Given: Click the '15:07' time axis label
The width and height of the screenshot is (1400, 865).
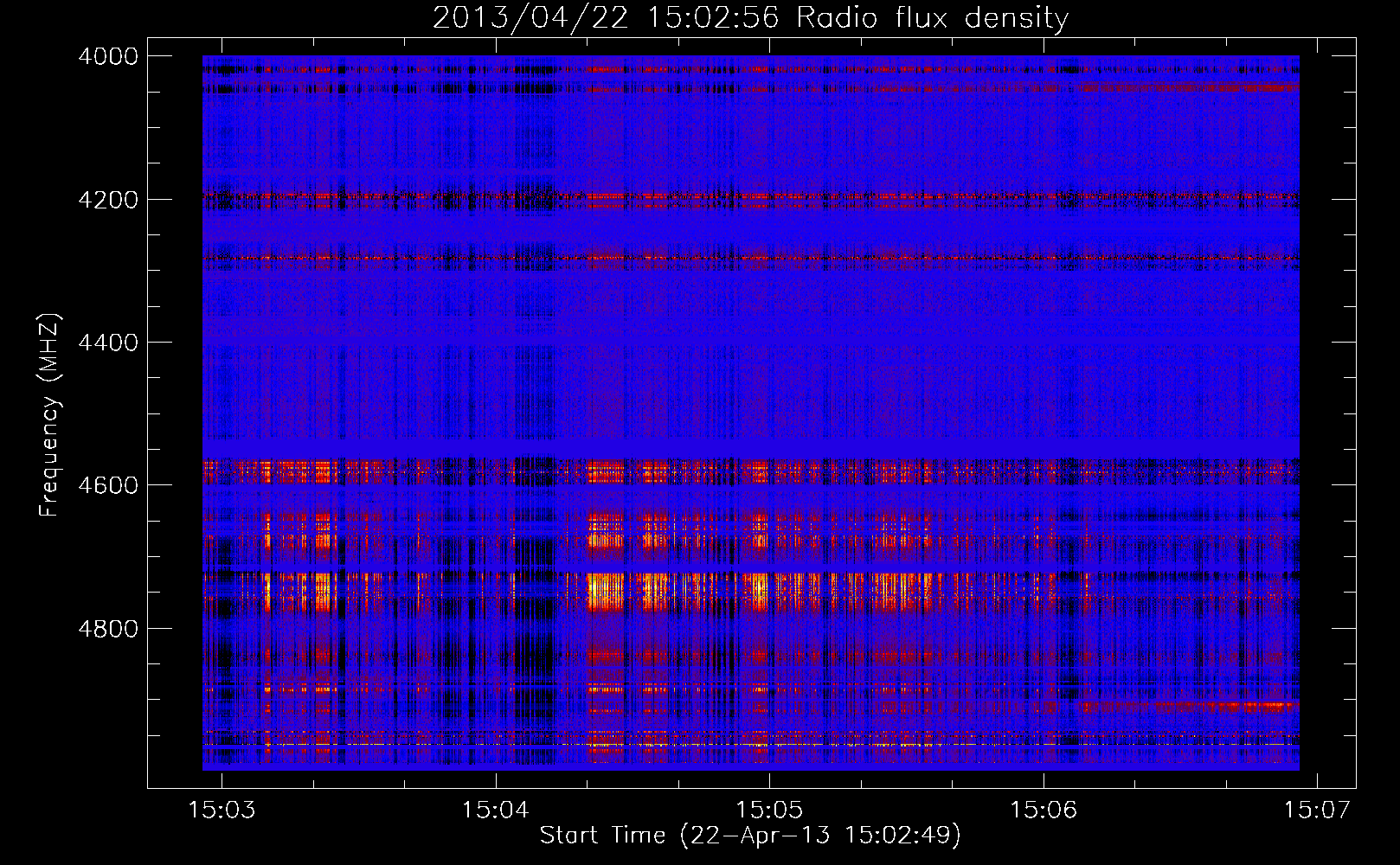Looking at the screenshot, I should click(x=1317, y=811).
